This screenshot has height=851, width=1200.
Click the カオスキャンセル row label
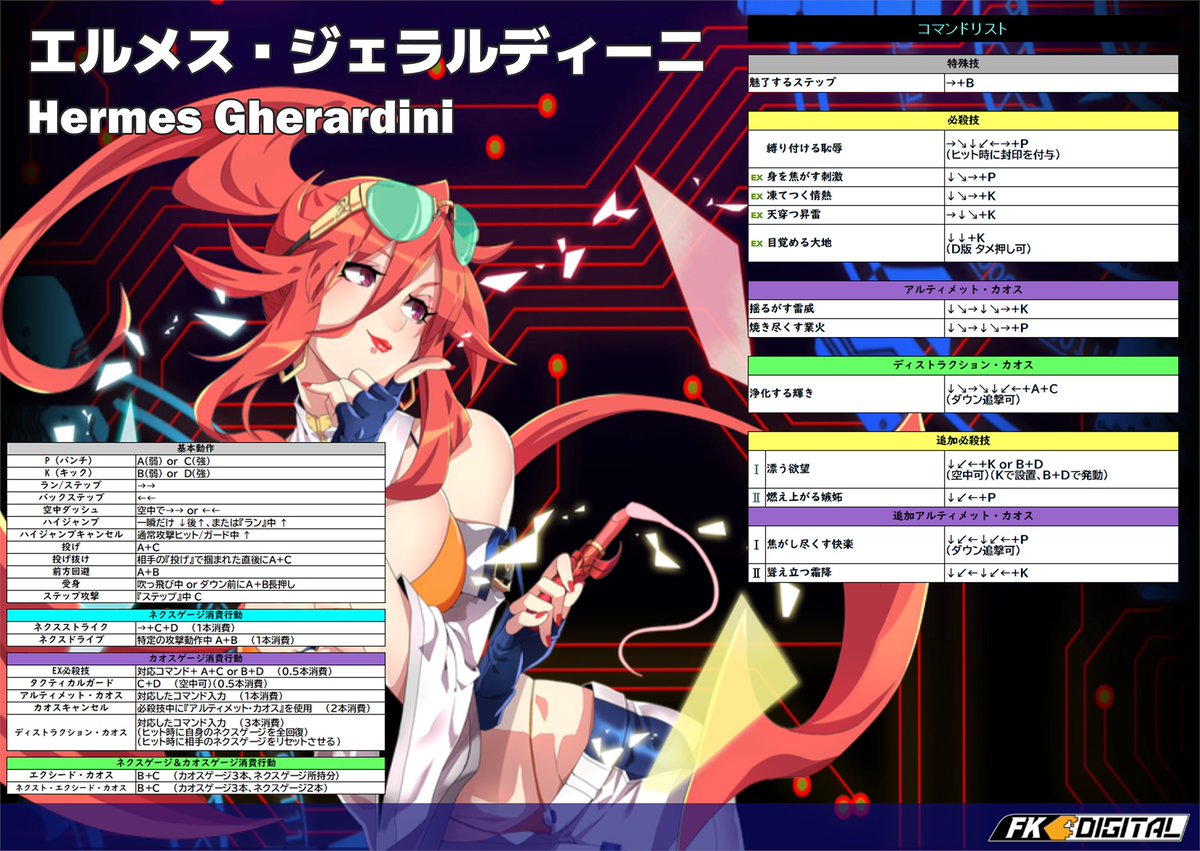click(70, 707)
